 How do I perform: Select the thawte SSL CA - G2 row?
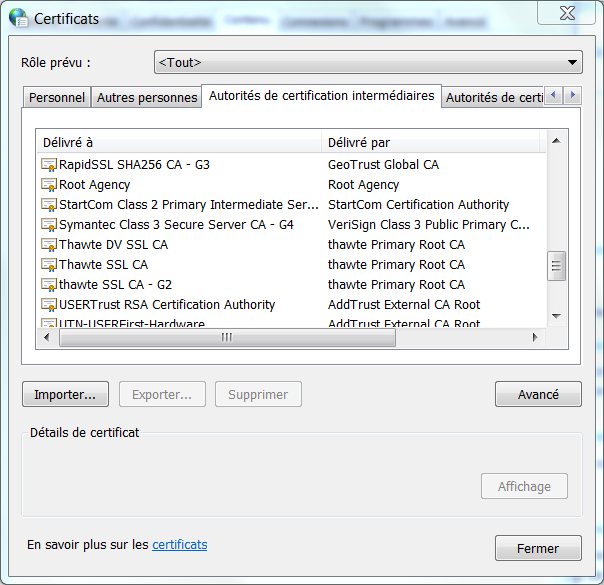[x=292, y=285]
